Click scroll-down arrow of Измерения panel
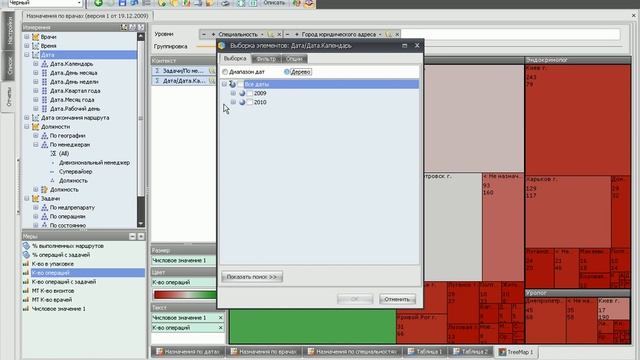 coord(141,224)
